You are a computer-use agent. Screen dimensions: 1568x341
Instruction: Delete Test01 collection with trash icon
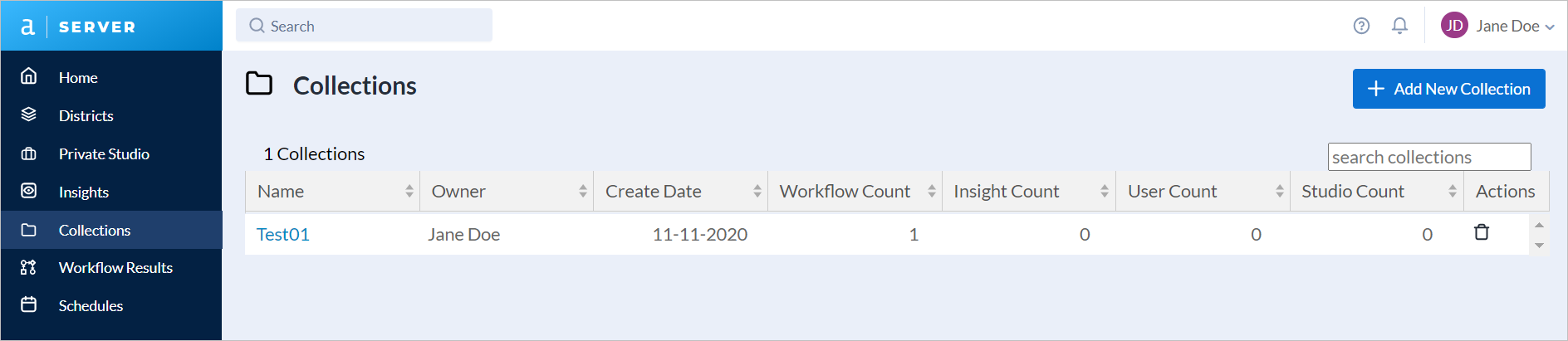click(1482, 232)
